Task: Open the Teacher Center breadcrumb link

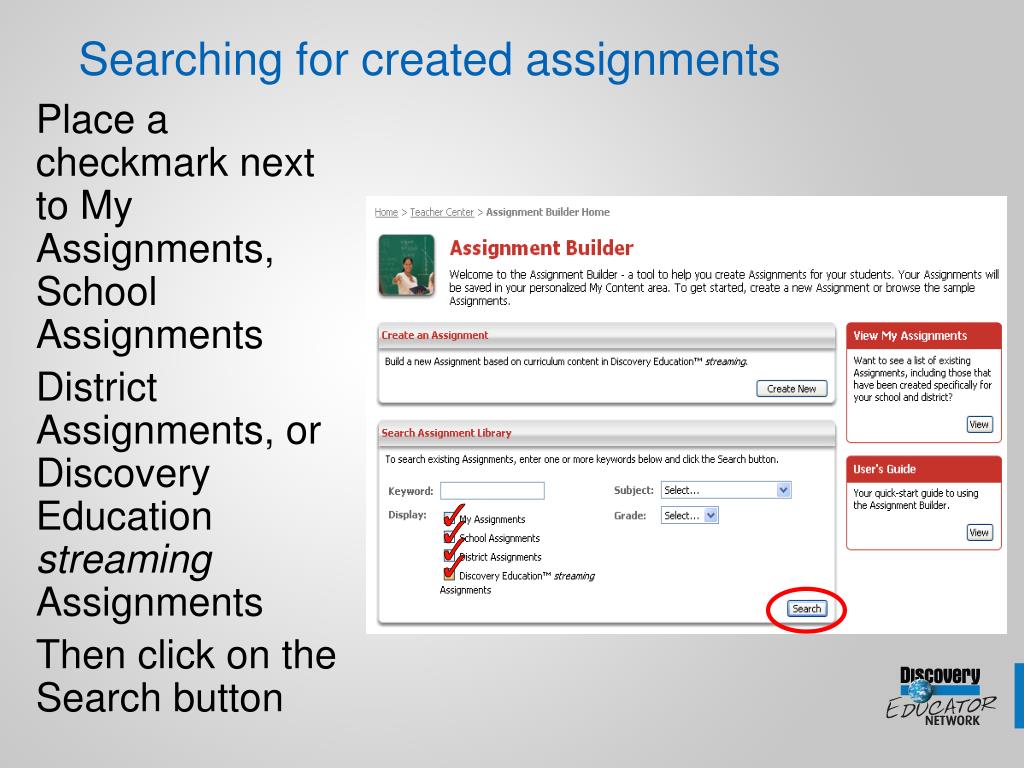Action: tap(441, 212)
